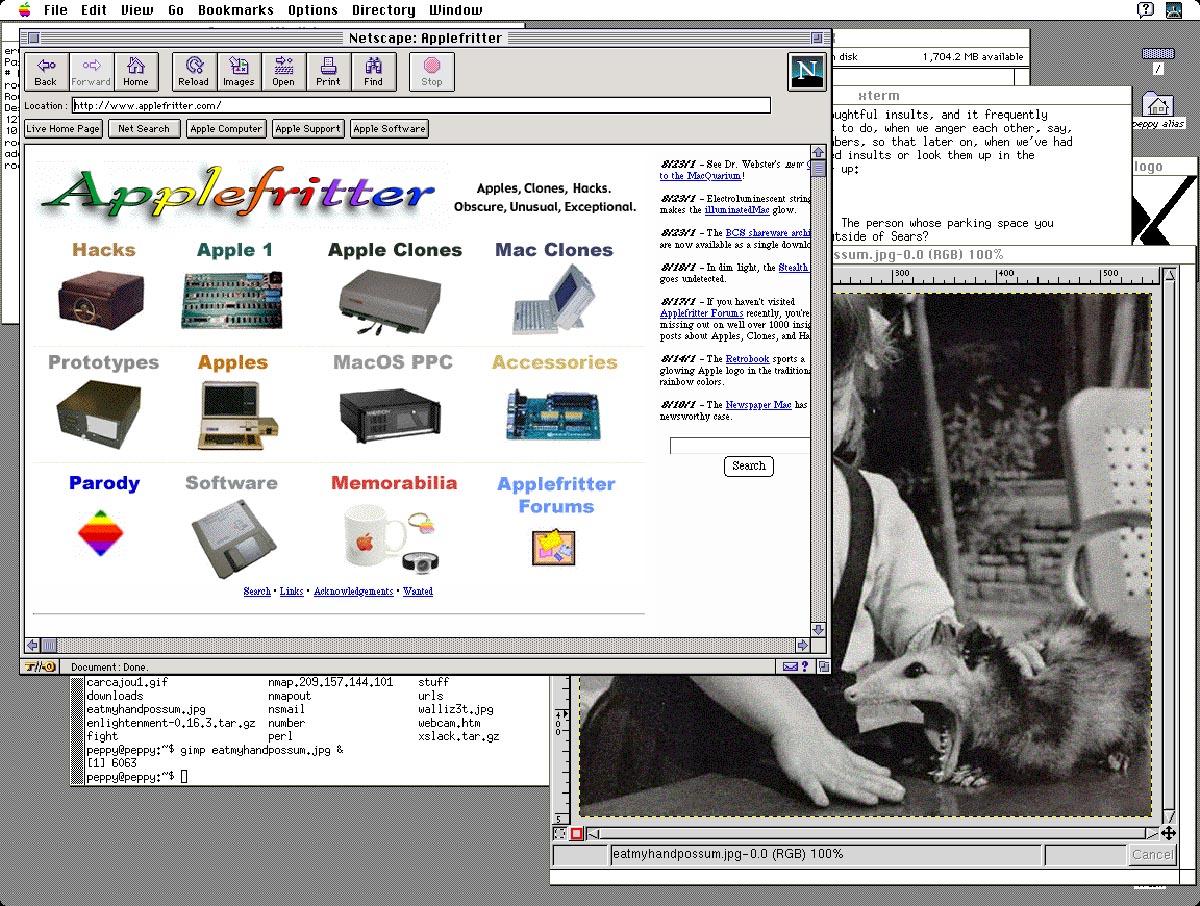Image resolution: width=1200 pixels, height=906 pixels.
Task: Click the Accessories blue card image
Action: tap(553, 414)
